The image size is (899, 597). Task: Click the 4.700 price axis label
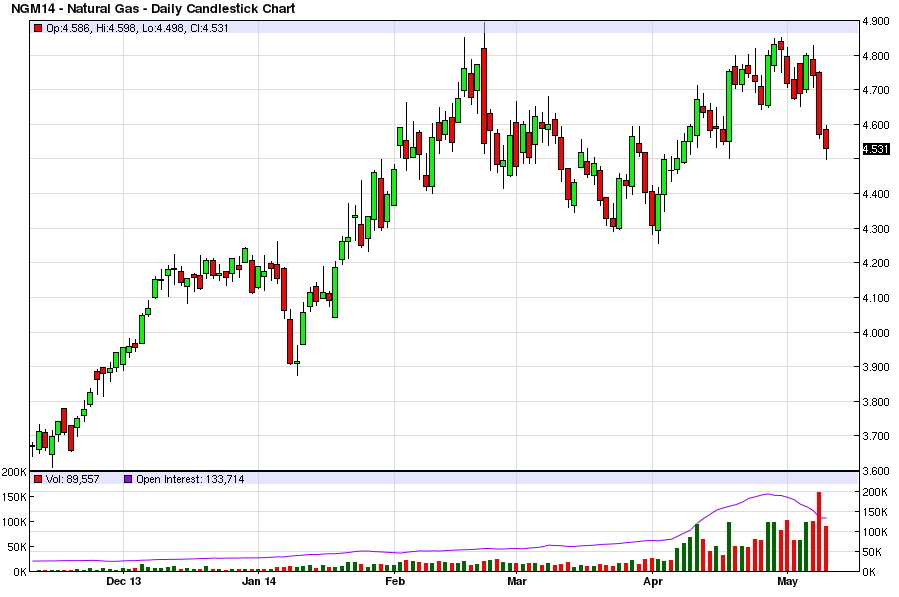point(875,90)
